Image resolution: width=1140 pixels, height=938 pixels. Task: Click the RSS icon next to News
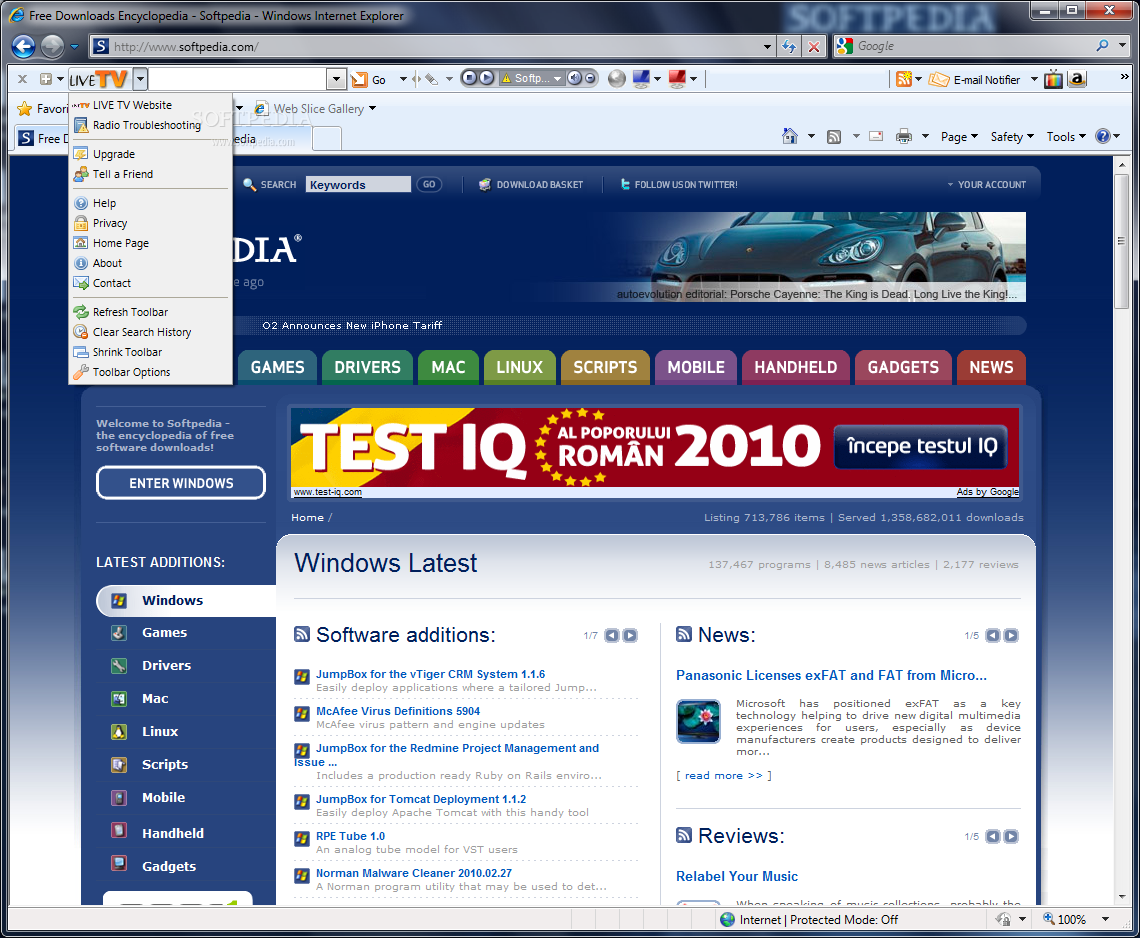click(x=683, y=634)
